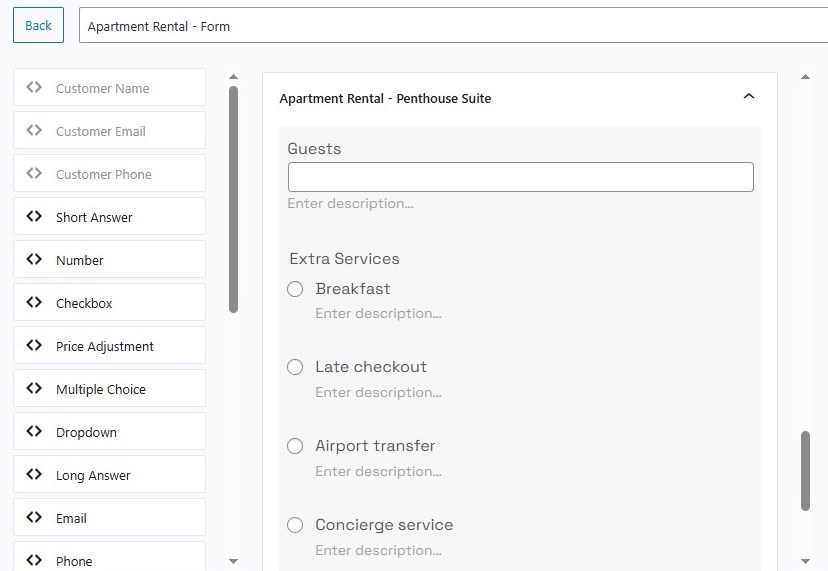
Task: Click down arrow of field list scrollbar
Action: coord(233,561)
